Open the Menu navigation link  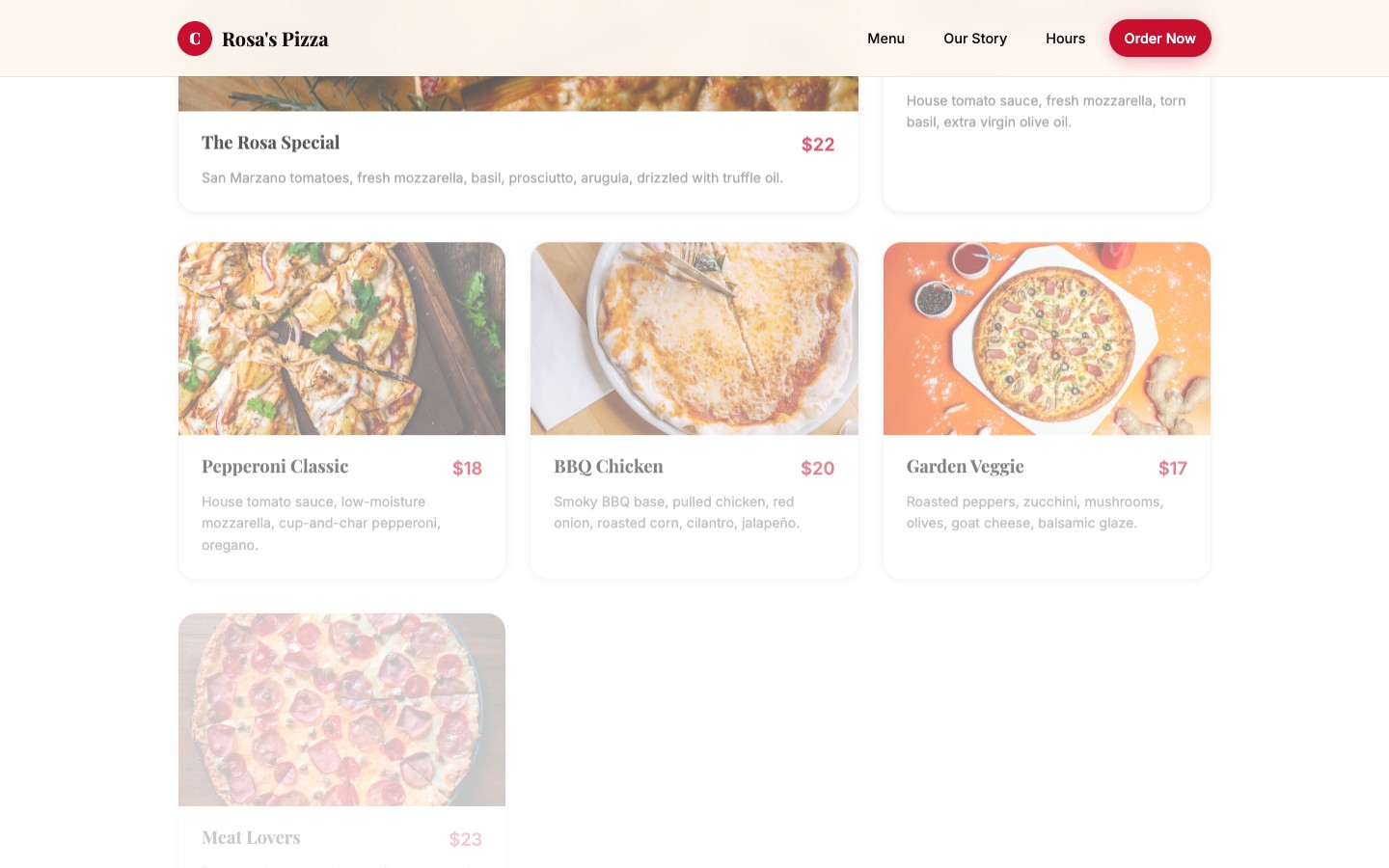coord(885,39)
